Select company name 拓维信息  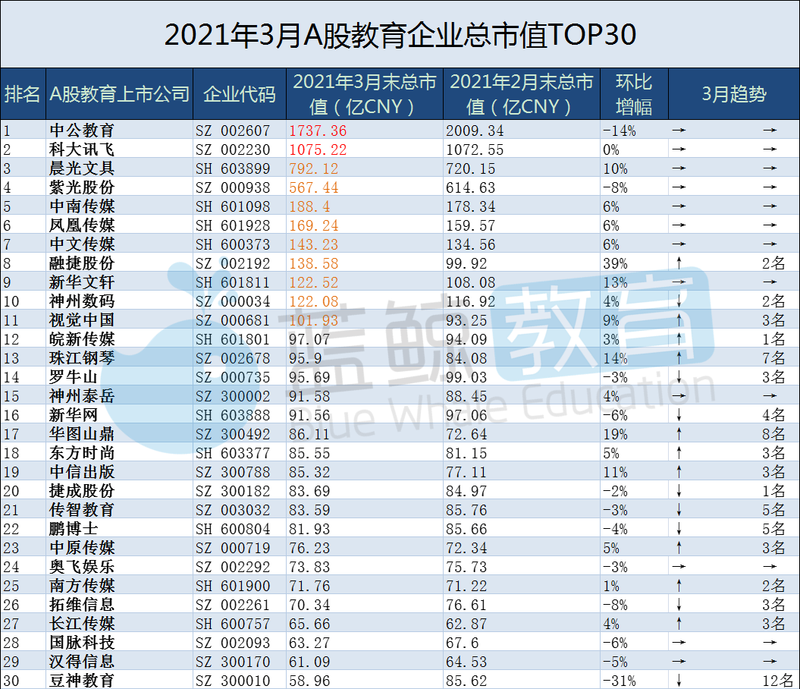click(x=82, y=605)
